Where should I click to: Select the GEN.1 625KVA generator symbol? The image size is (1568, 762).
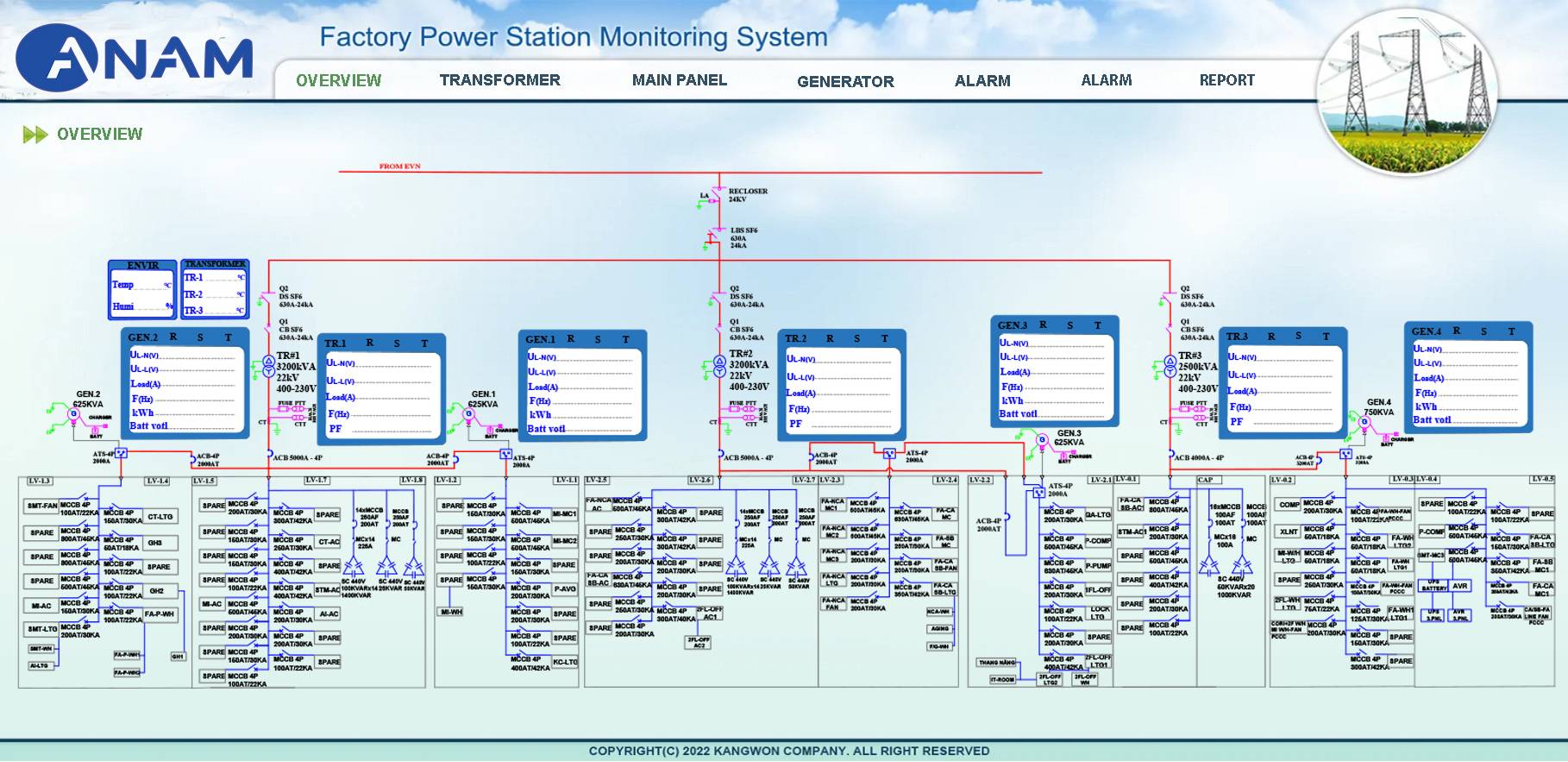click(469, 414)
